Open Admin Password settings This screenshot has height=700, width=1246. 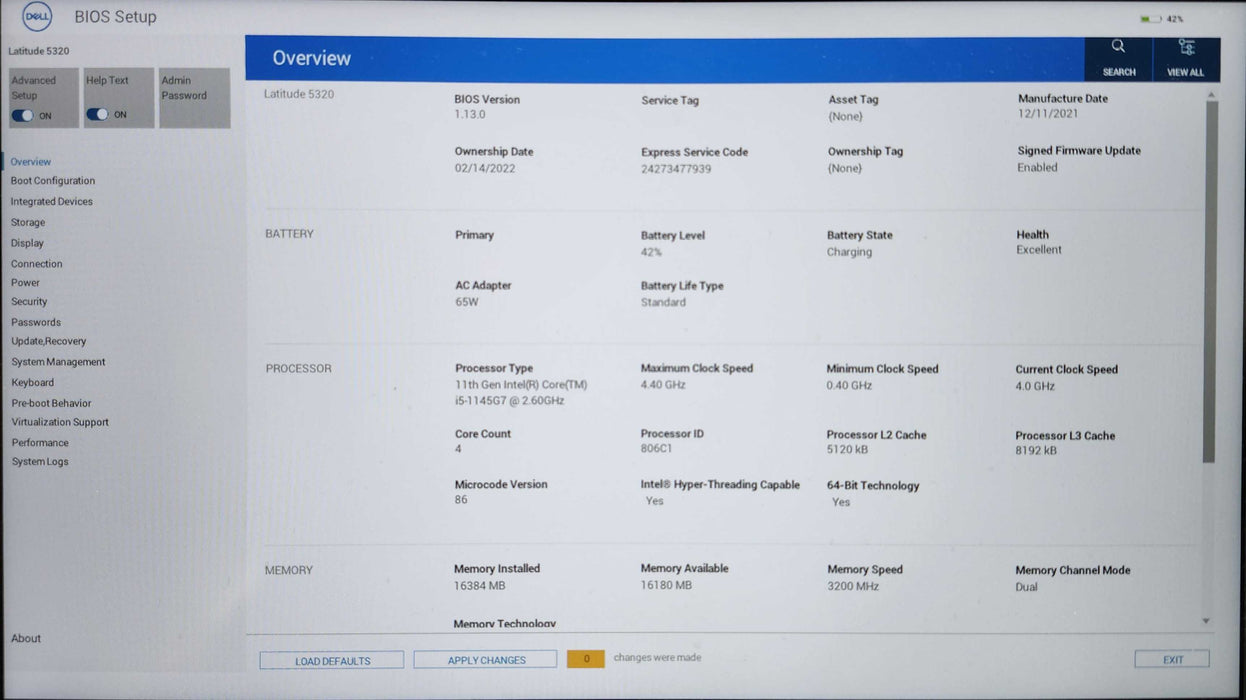(x=194, y=97)
